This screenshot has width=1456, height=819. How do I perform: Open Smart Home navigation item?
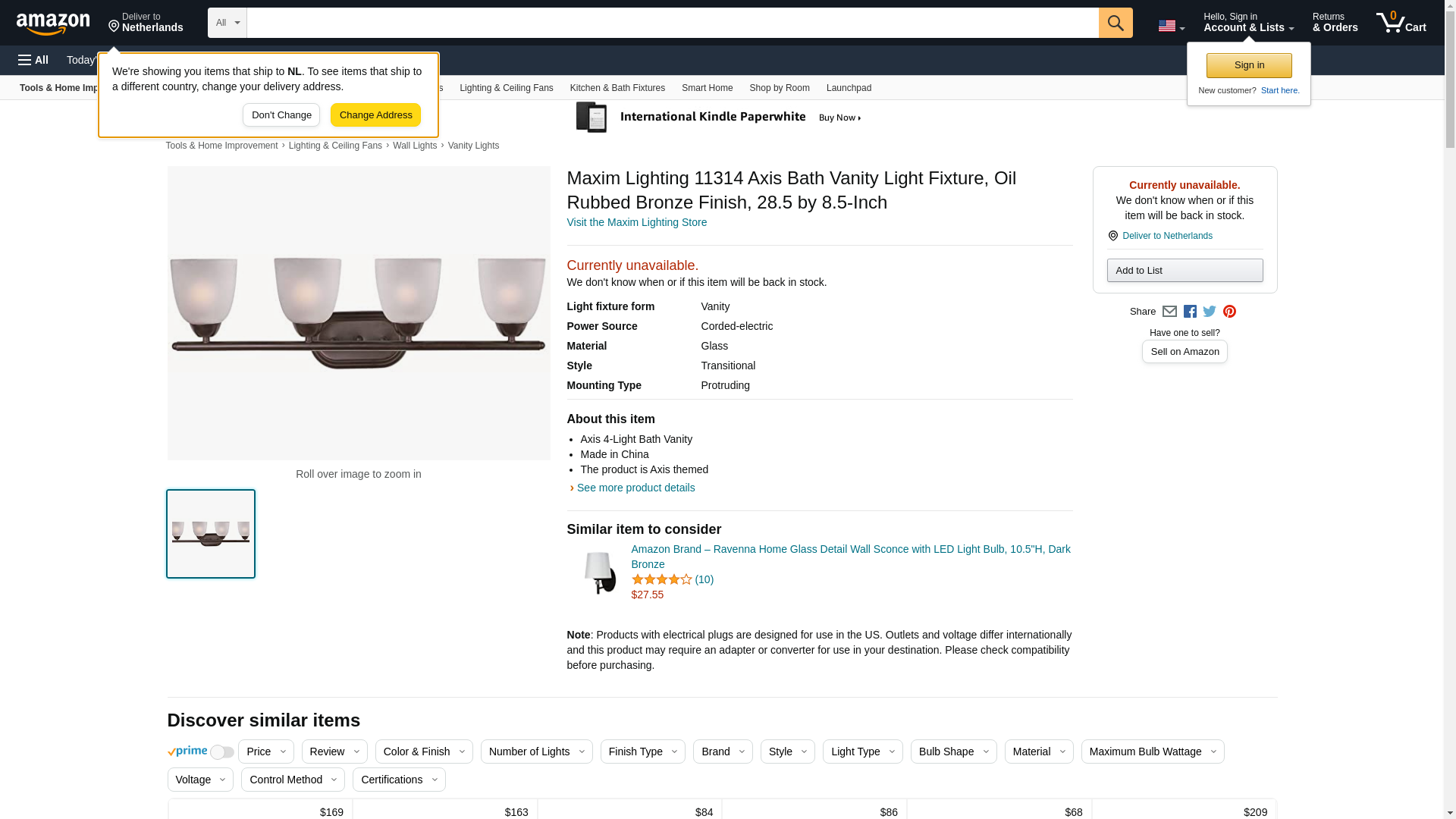(707, 88)
